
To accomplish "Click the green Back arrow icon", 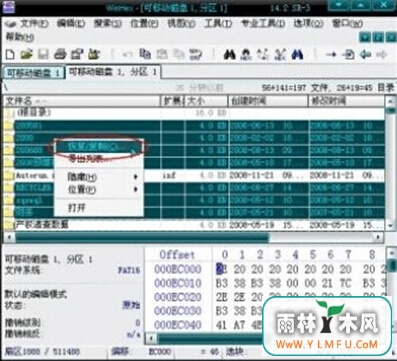I will (366, 54).
